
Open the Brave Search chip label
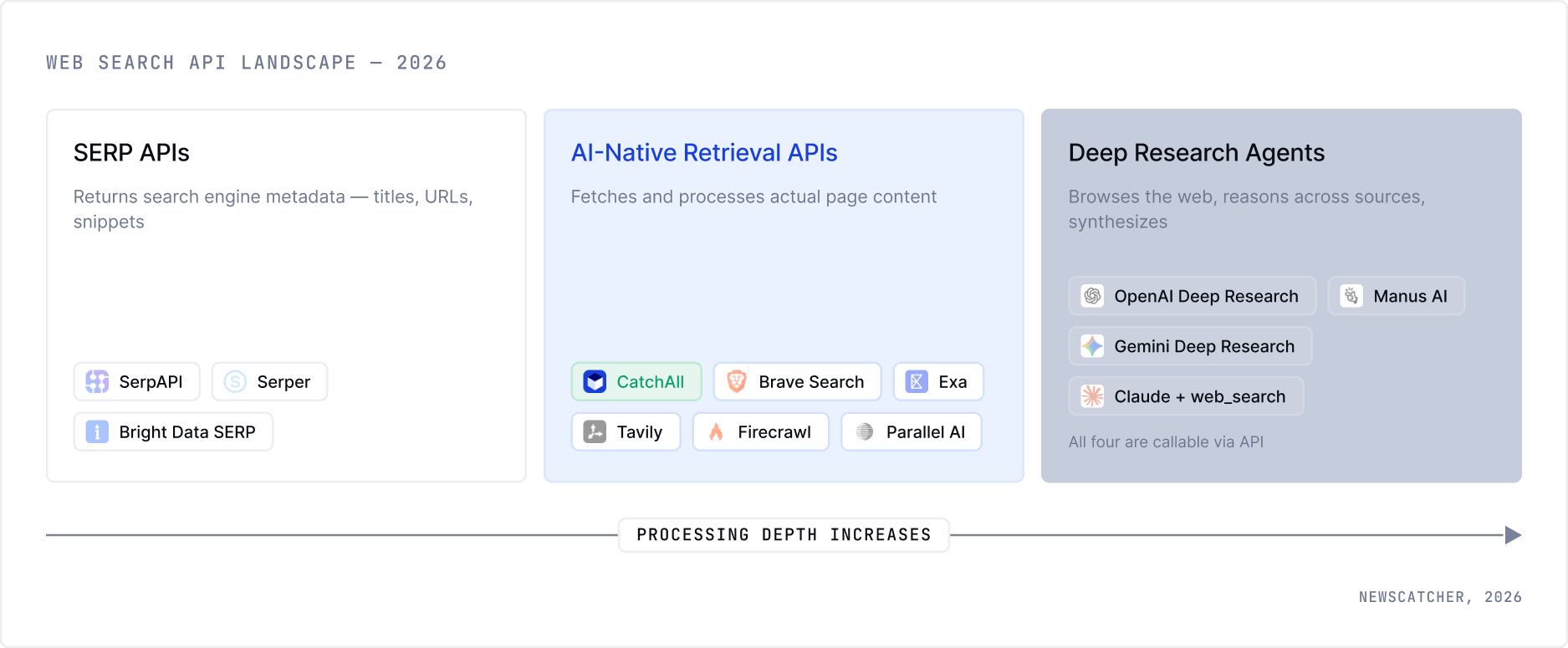(811, 382)
